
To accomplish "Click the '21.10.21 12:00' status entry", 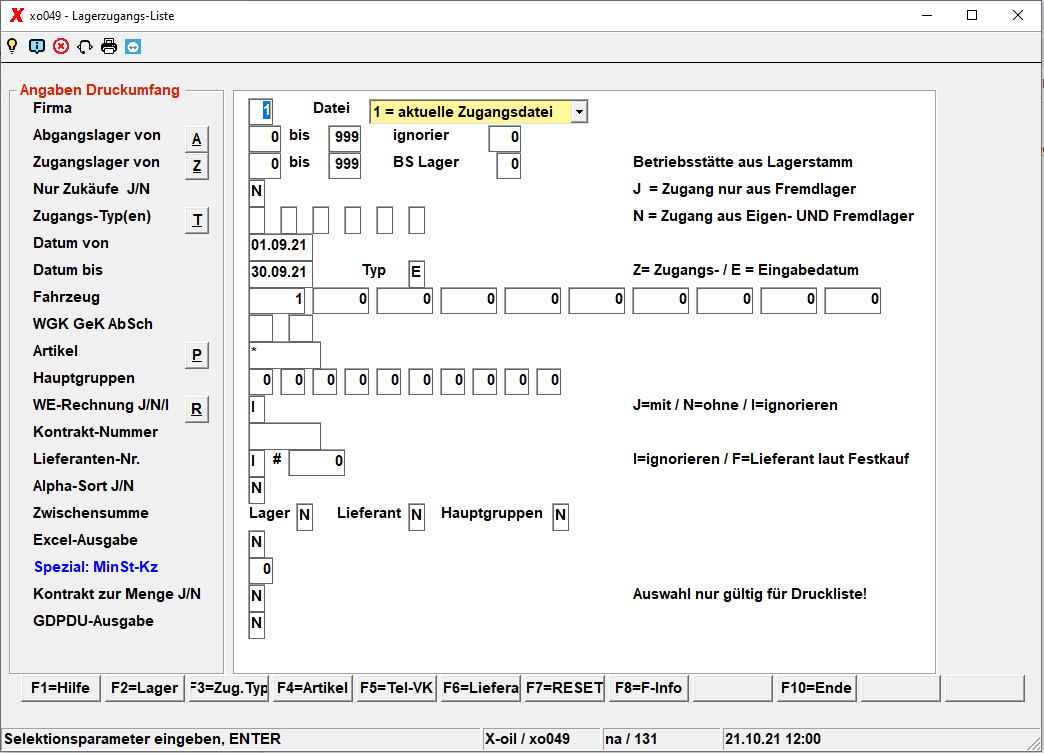I will point(773,739).
